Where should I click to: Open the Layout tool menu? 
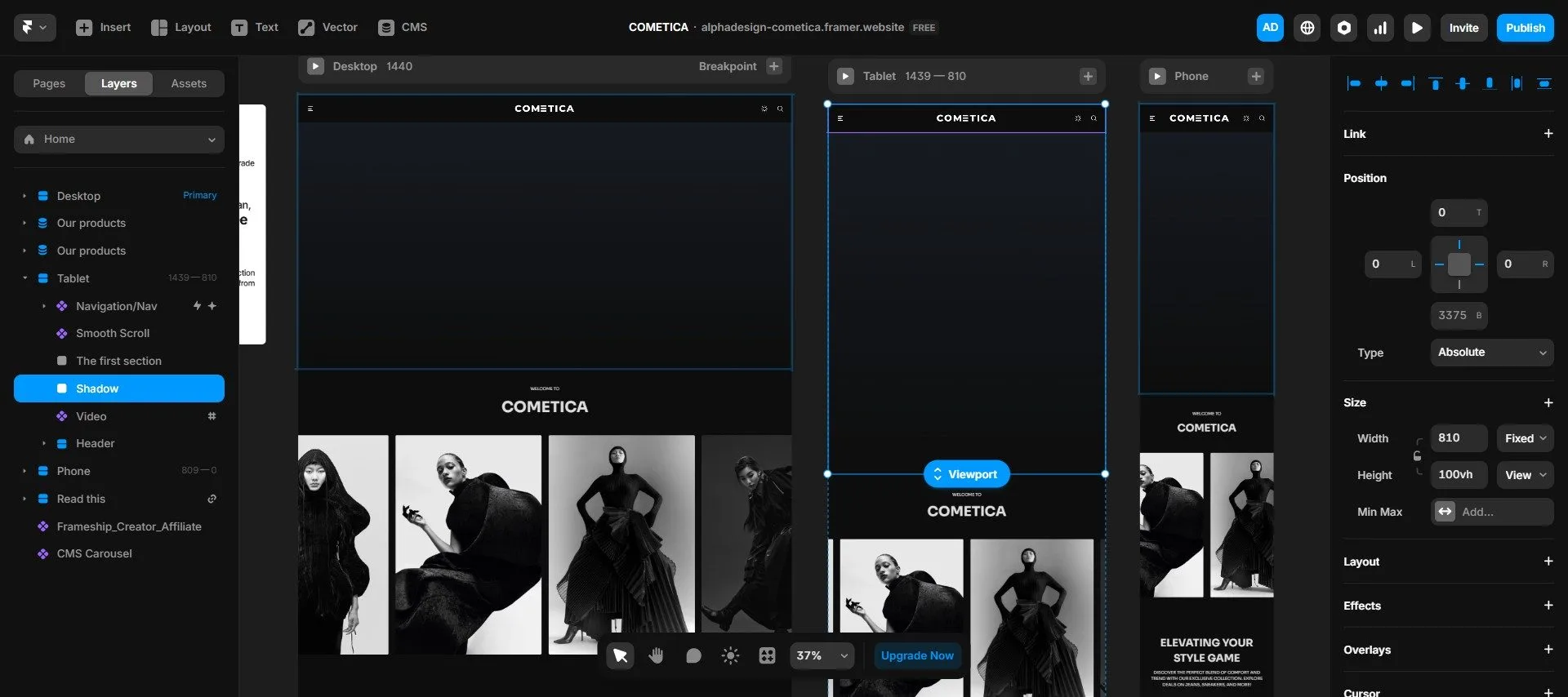point(181,28)
